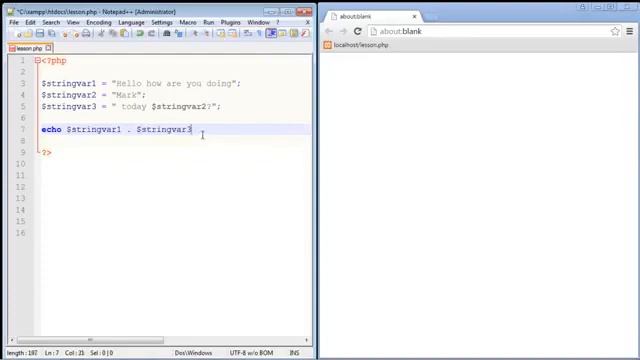Open the localhost/lesson.php bookmark

coord(356,45)
